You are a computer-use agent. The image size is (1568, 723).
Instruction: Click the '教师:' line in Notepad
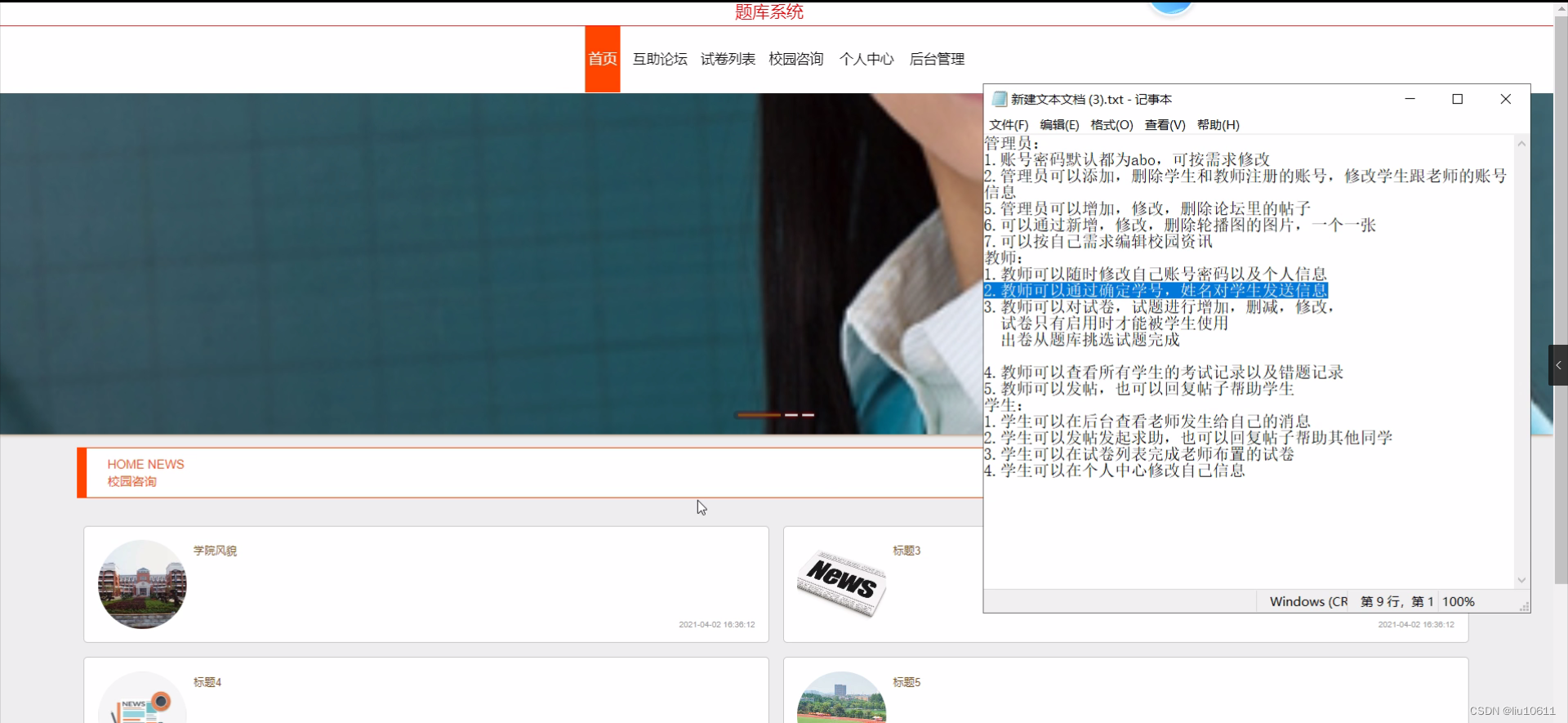[1004, 258]
